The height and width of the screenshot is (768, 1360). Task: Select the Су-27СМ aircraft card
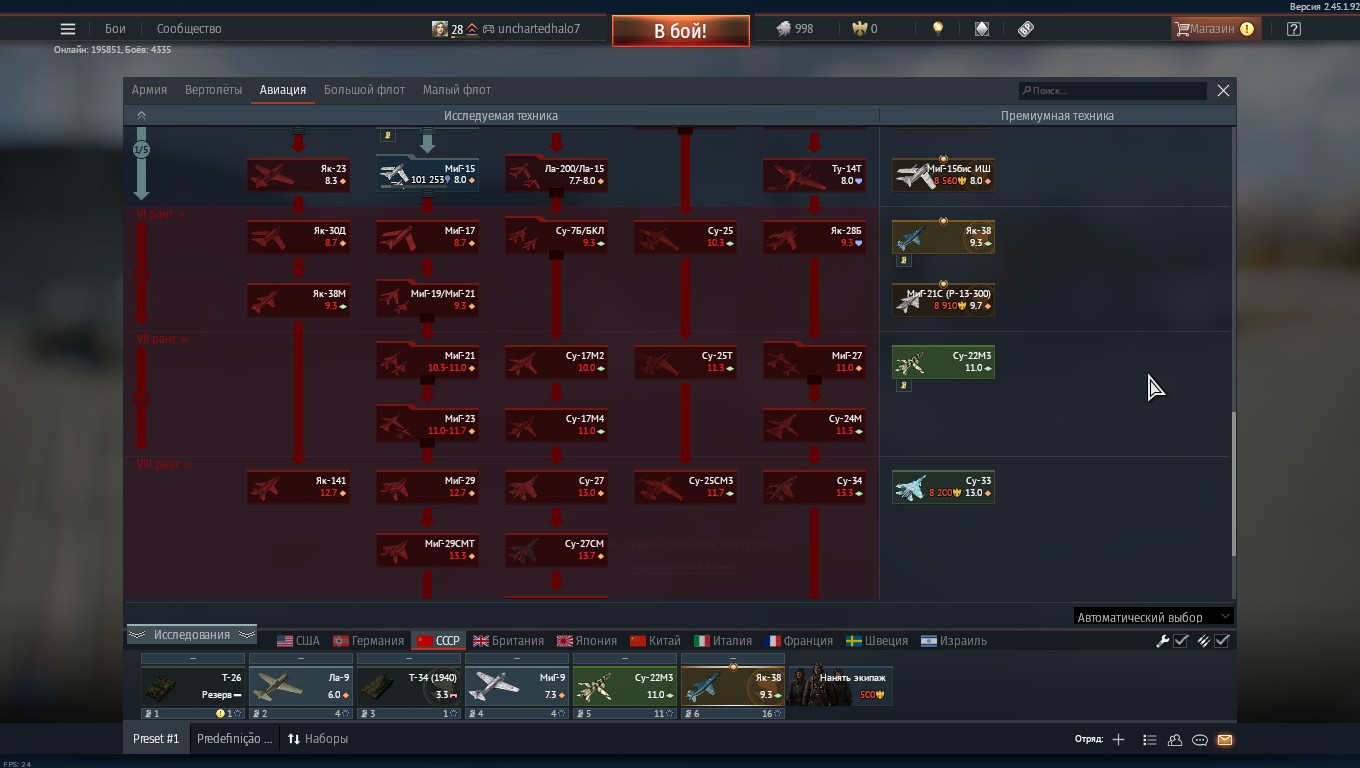(x=556, y=549)
